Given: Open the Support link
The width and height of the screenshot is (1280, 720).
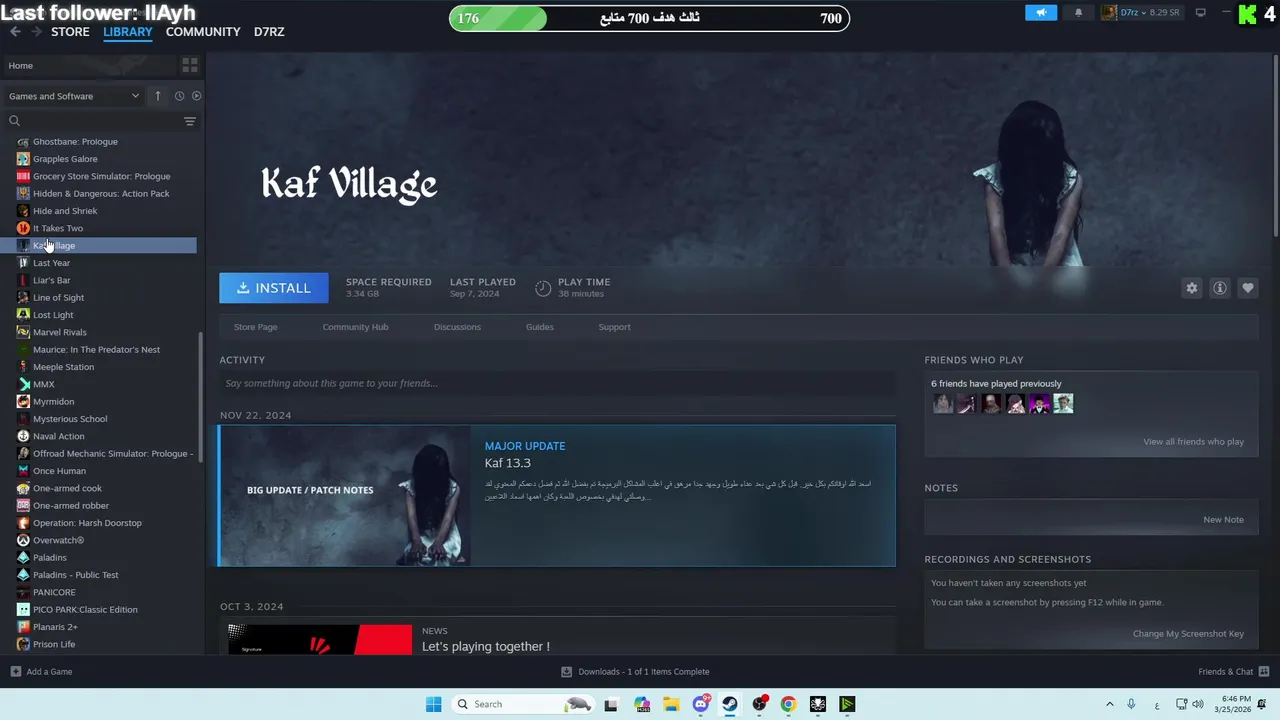Looking at the screenshot, I should pos(614,327).
